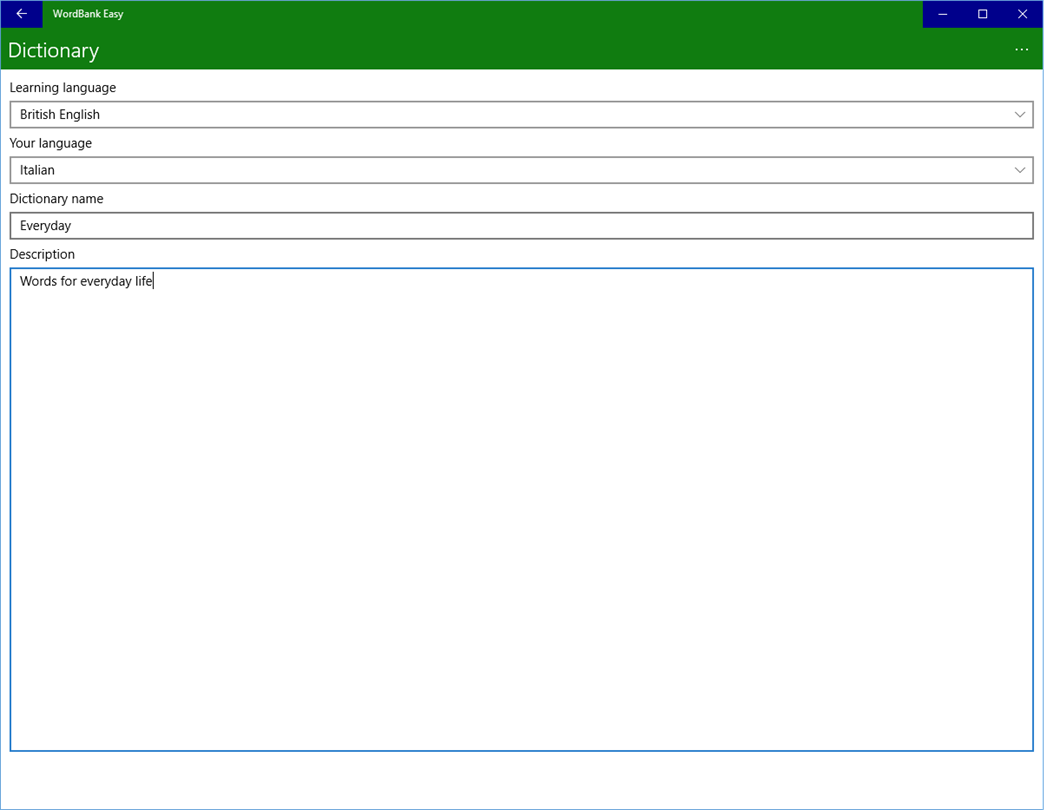1044x810 pixels.
Task: Close the WordBank Easy window
Action: tap(1023, 14)
